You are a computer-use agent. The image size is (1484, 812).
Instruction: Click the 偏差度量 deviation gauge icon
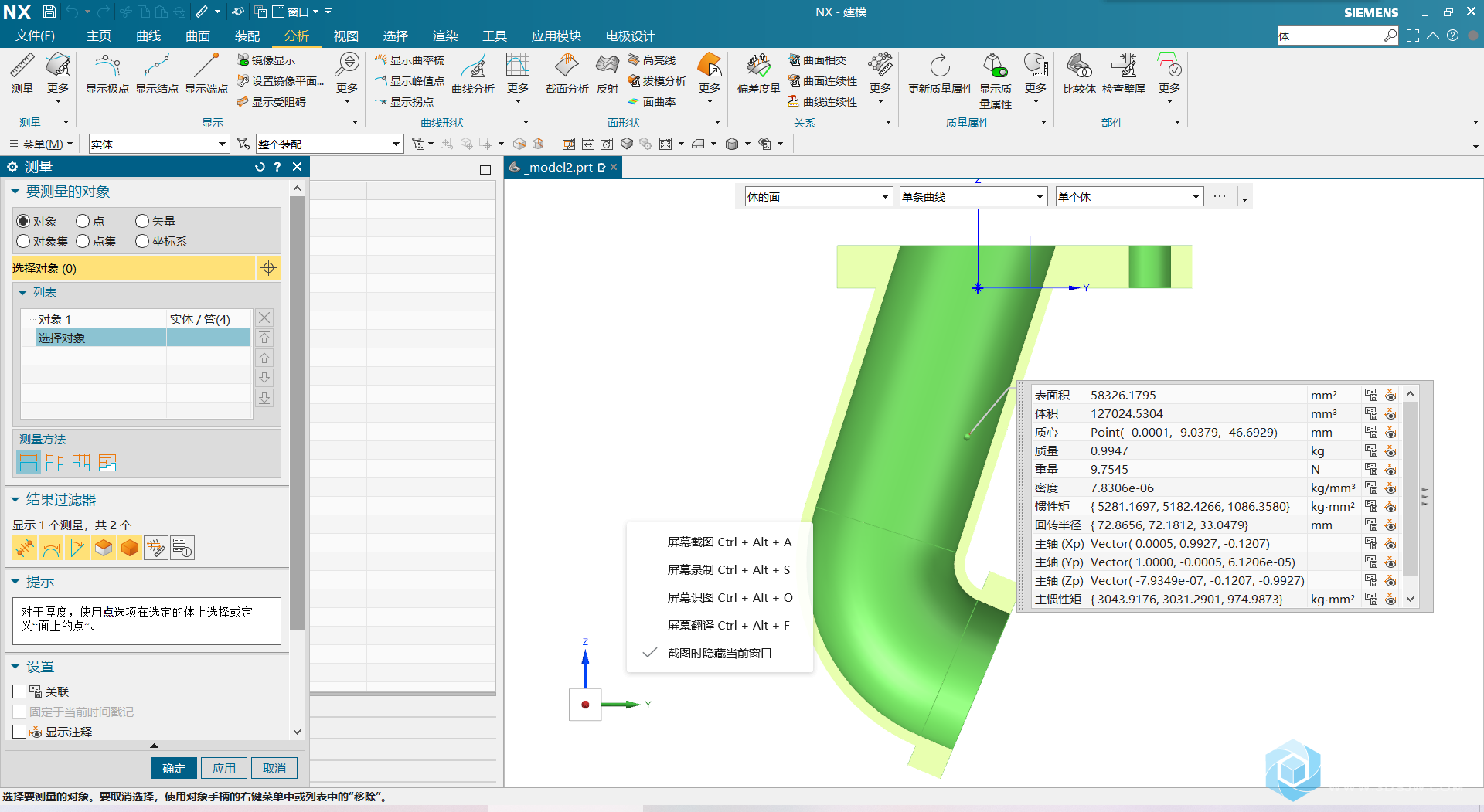coord(758,73)
